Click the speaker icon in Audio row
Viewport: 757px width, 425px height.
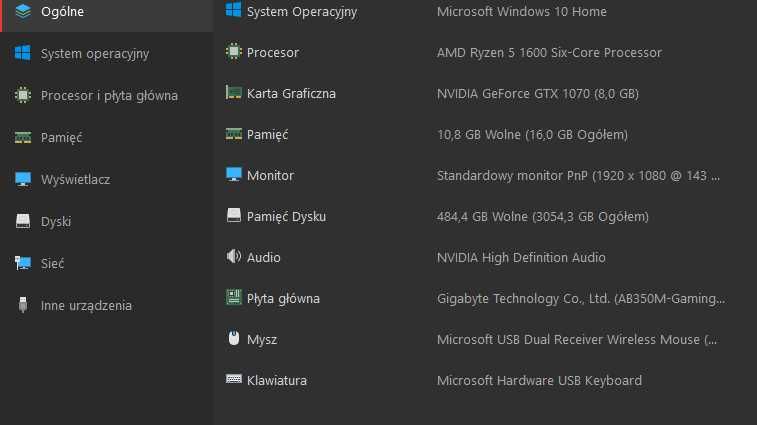coord(234,256)
